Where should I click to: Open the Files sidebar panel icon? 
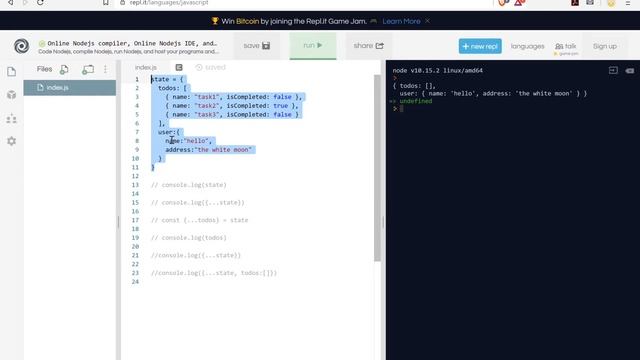click(x=11, y=72)
